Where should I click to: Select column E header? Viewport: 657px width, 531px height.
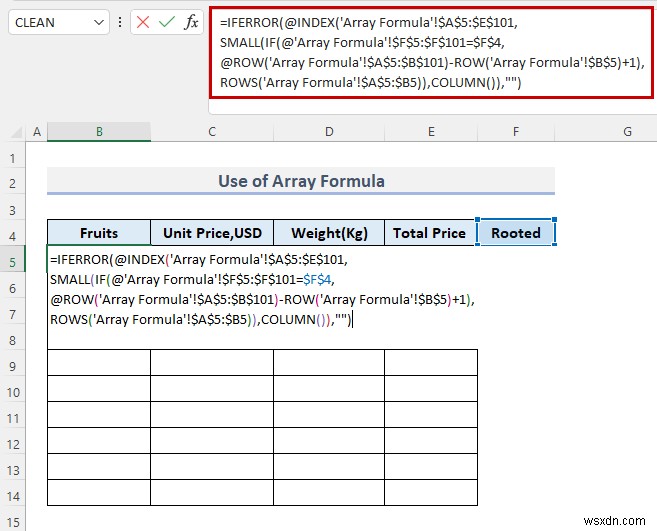pyautogui.click(x=431, y=132)
